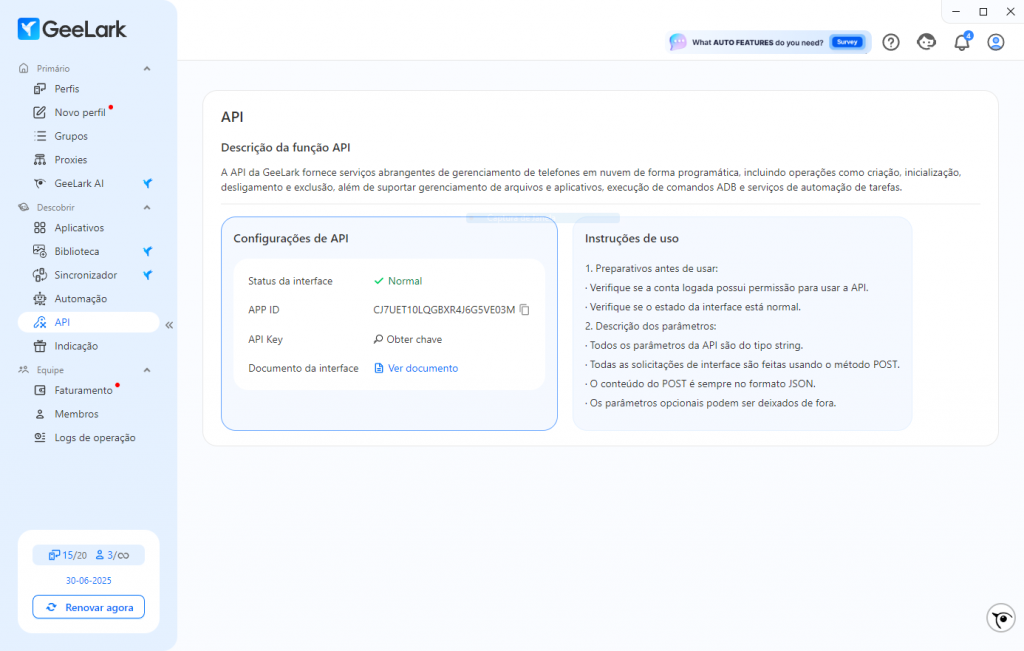Open the customer support headset icon

coord(926,42)
